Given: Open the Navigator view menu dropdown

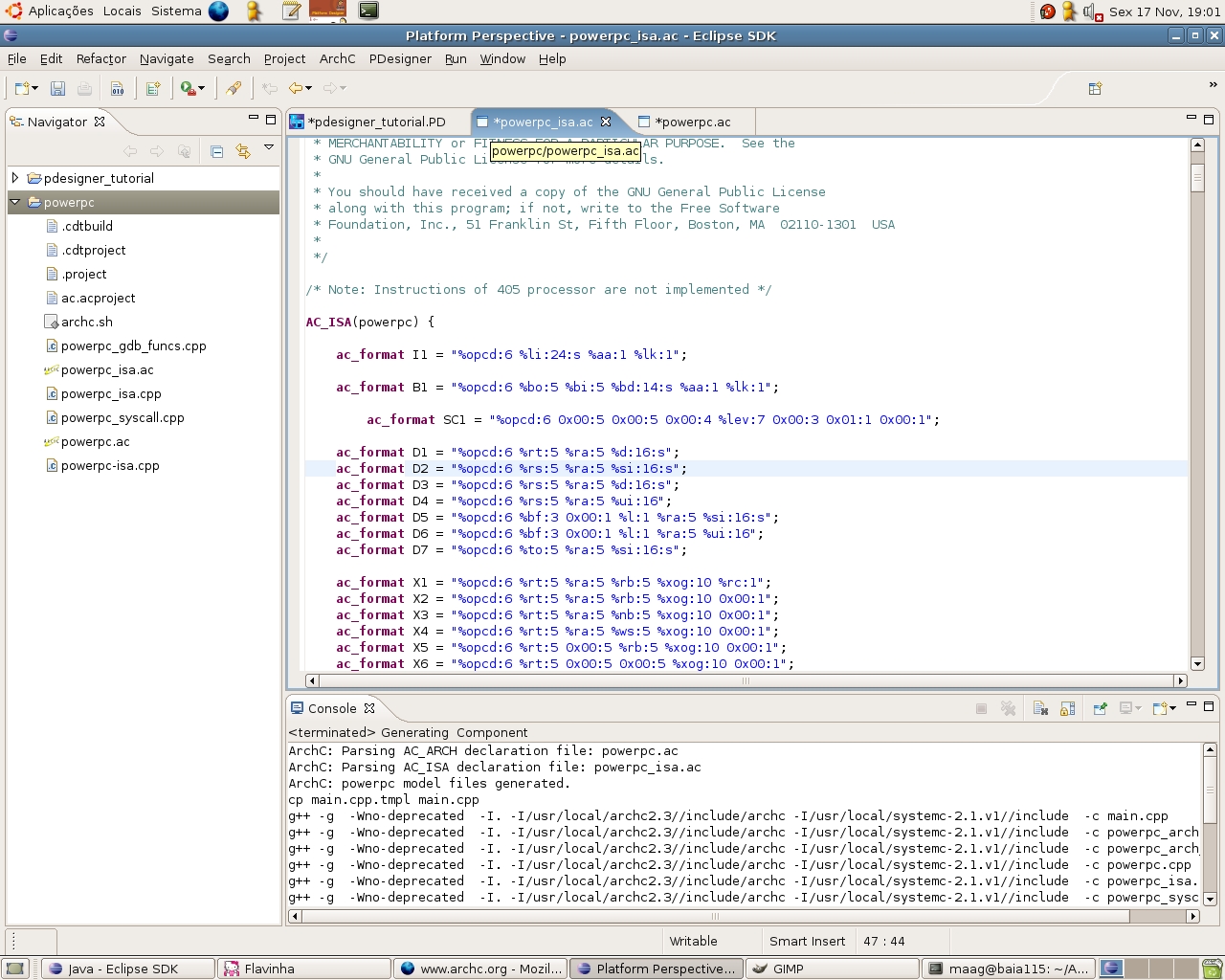Looking at the screenshot, I should point(269,148).
